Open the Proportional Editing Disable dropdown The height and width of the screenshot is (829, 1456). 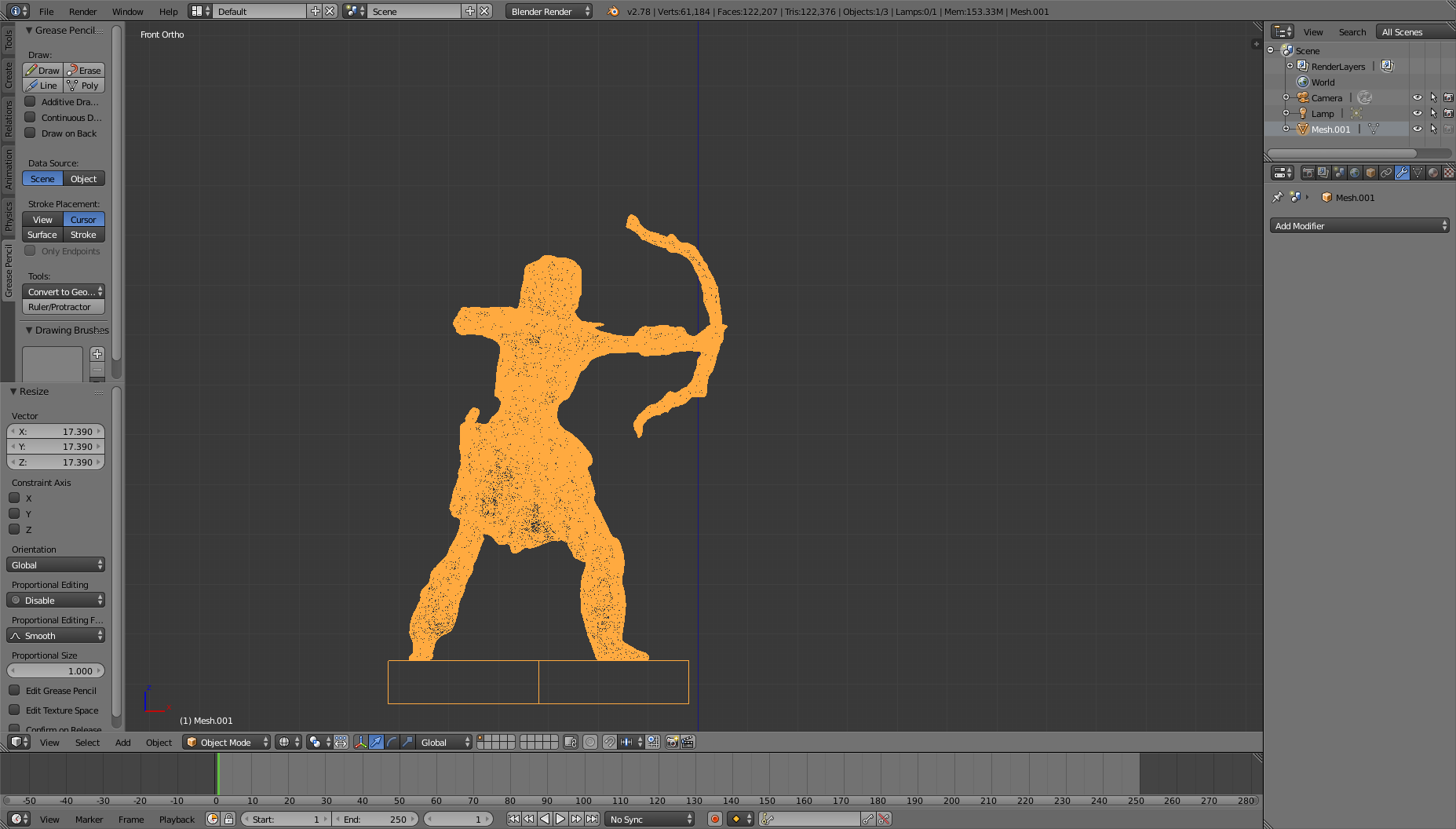(56, 600)
